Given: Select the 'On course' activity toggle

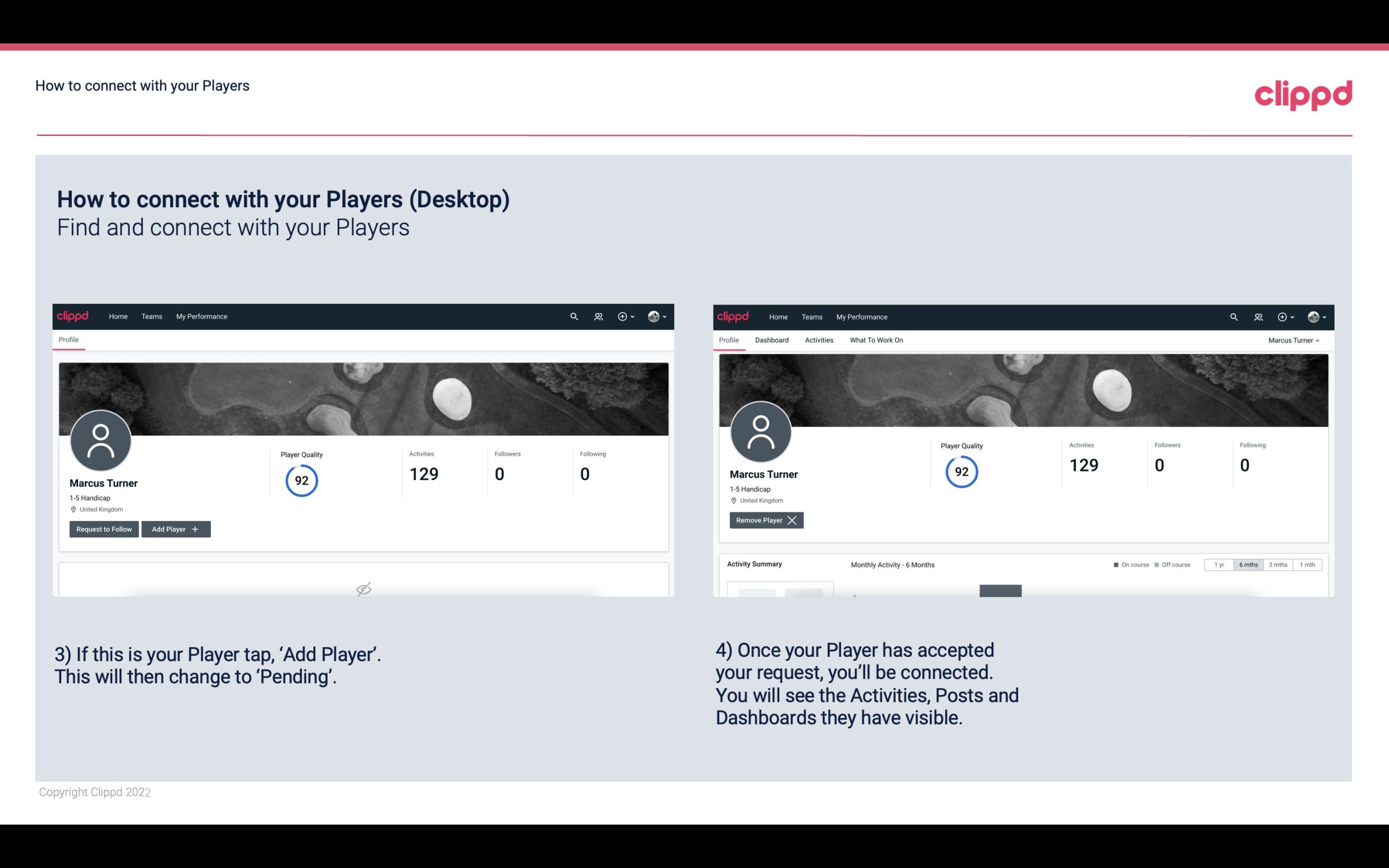Looking at the screenshot, I should pos(1126,564).
